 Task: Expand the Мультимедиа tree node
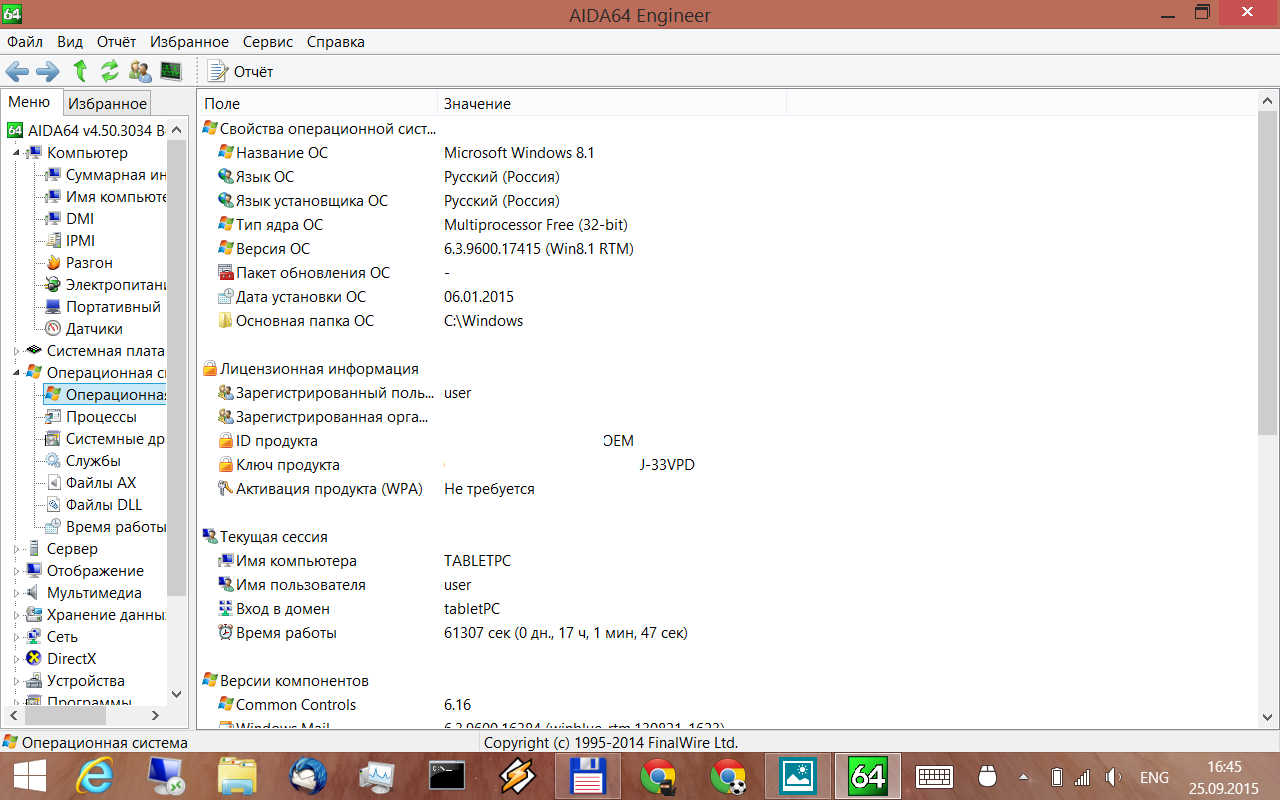coord(16,593)
